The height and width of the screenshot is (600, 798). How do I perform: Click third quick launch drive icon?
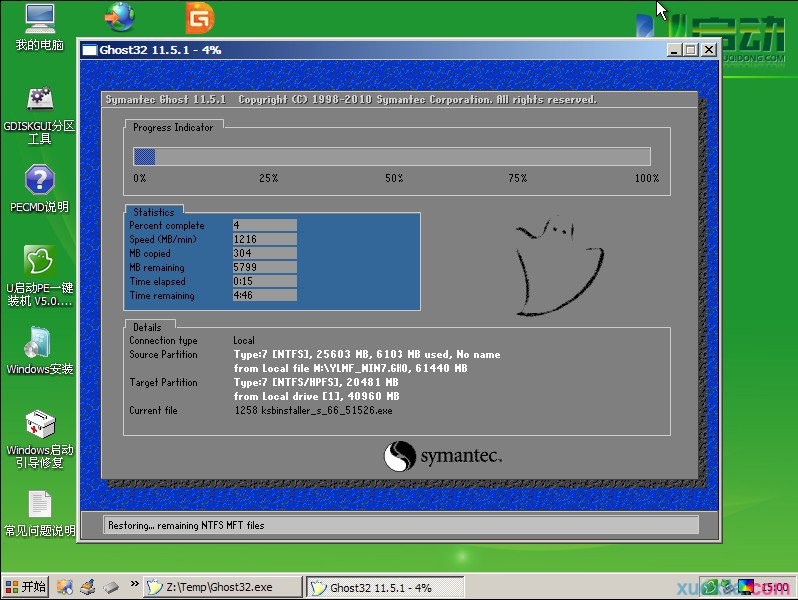coord(111,587)
